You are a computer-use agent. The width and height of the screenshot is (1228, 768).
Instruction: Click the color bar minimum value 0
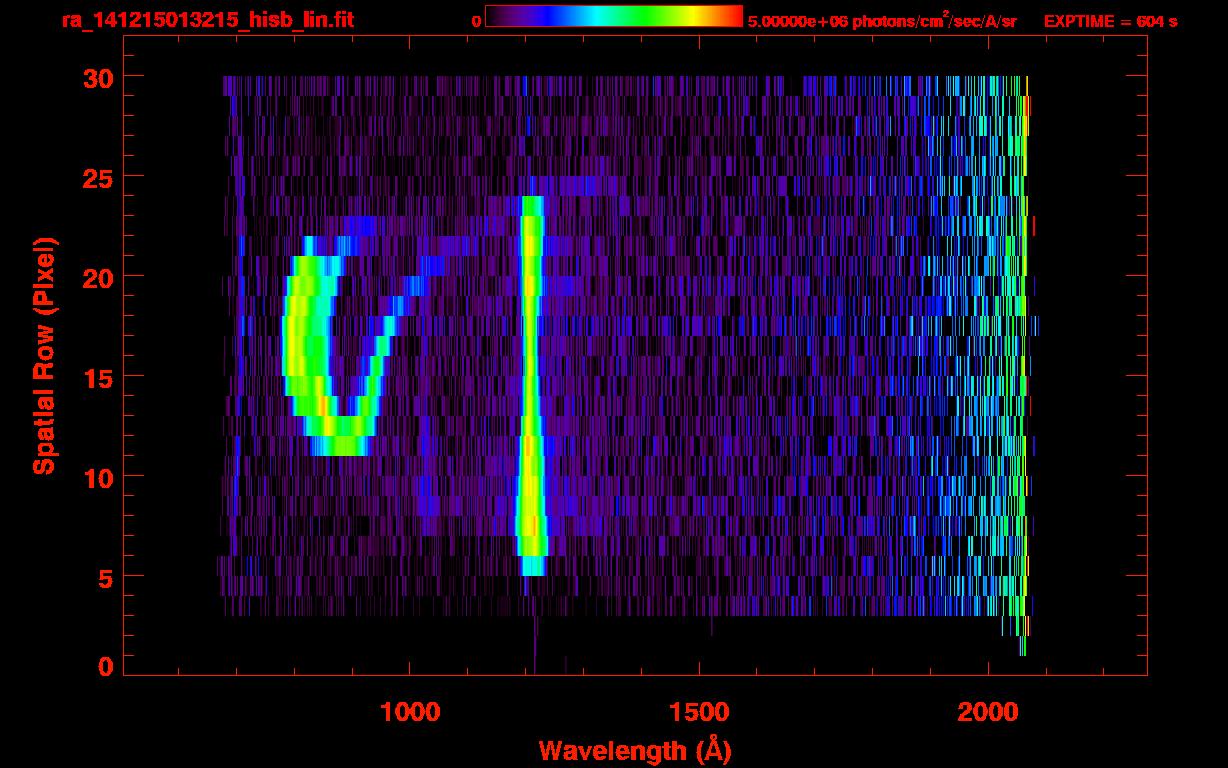tap(476, 21)
